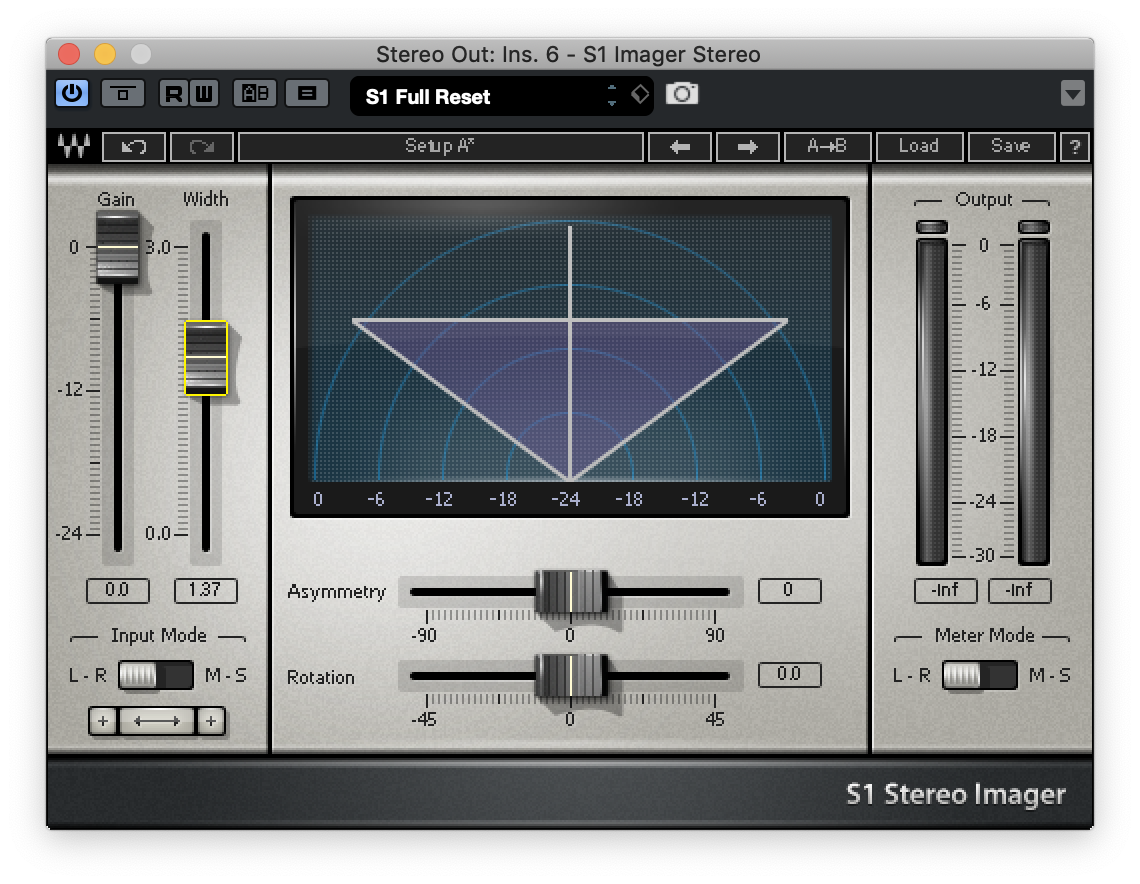Screen dimensions: 1140x884
Task: Click the Meter Mode label
Action: [984, 635]
